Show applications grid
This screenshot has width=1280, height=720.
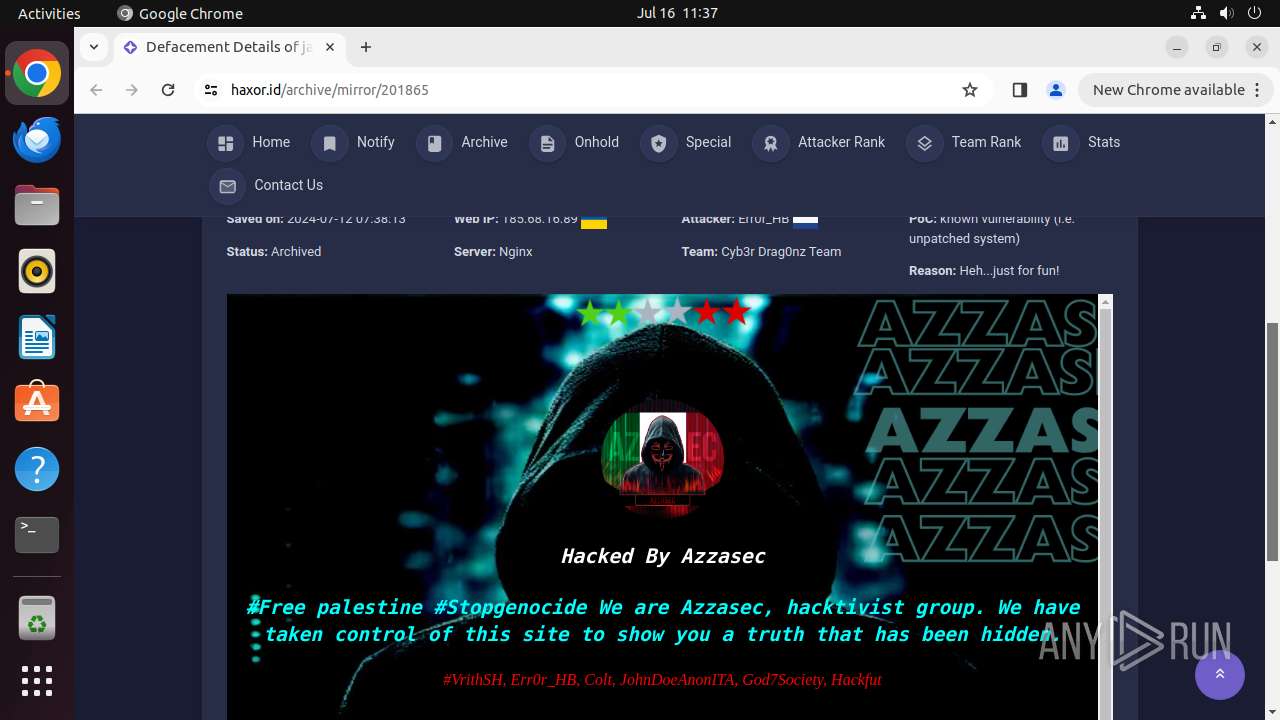point(37,681)
